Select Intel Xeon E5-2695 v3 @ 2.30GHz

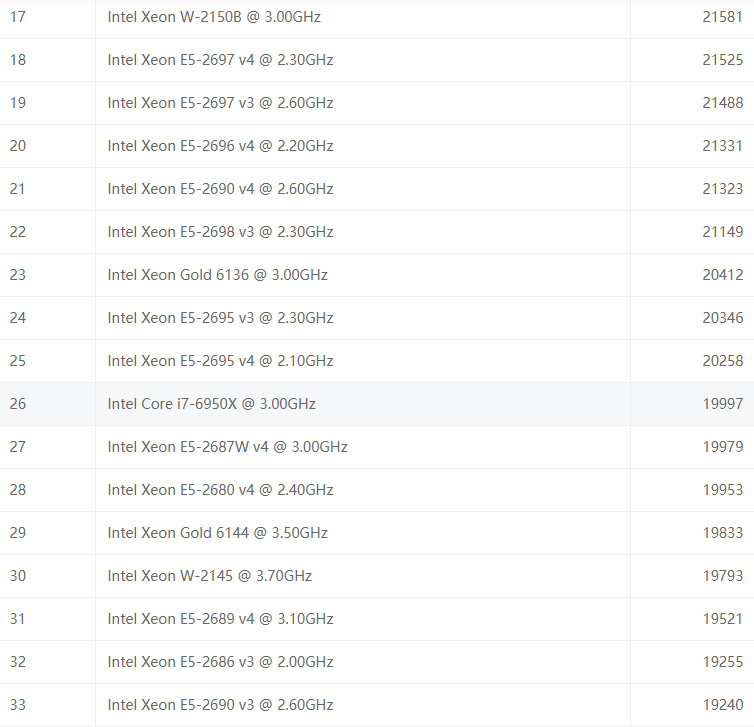220,318
